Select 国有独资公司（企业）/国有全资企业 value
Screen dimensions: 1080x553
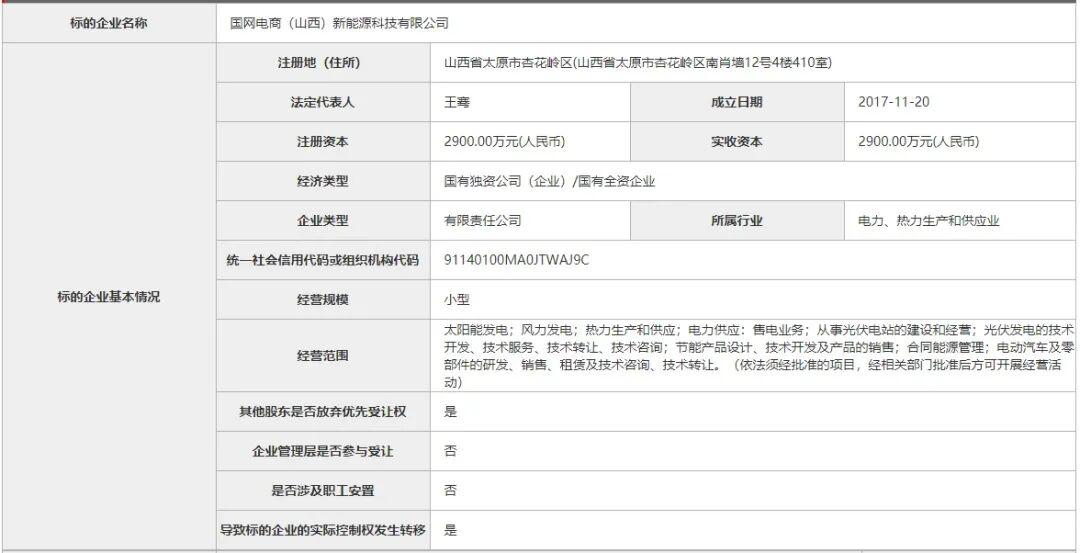pos(550,182)
